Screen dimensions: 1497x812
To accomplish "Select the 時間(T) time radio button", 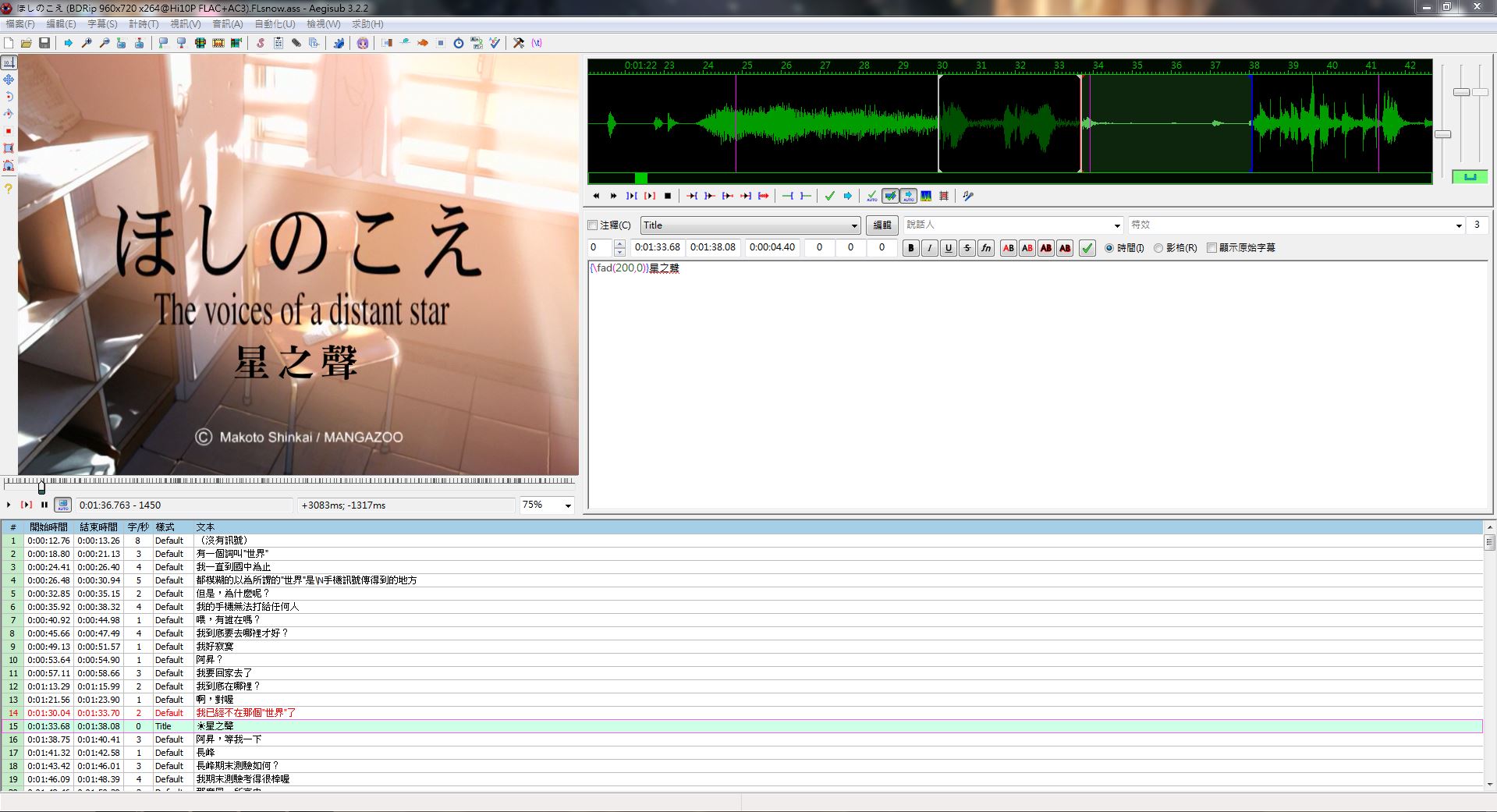I will point(1110,248).
